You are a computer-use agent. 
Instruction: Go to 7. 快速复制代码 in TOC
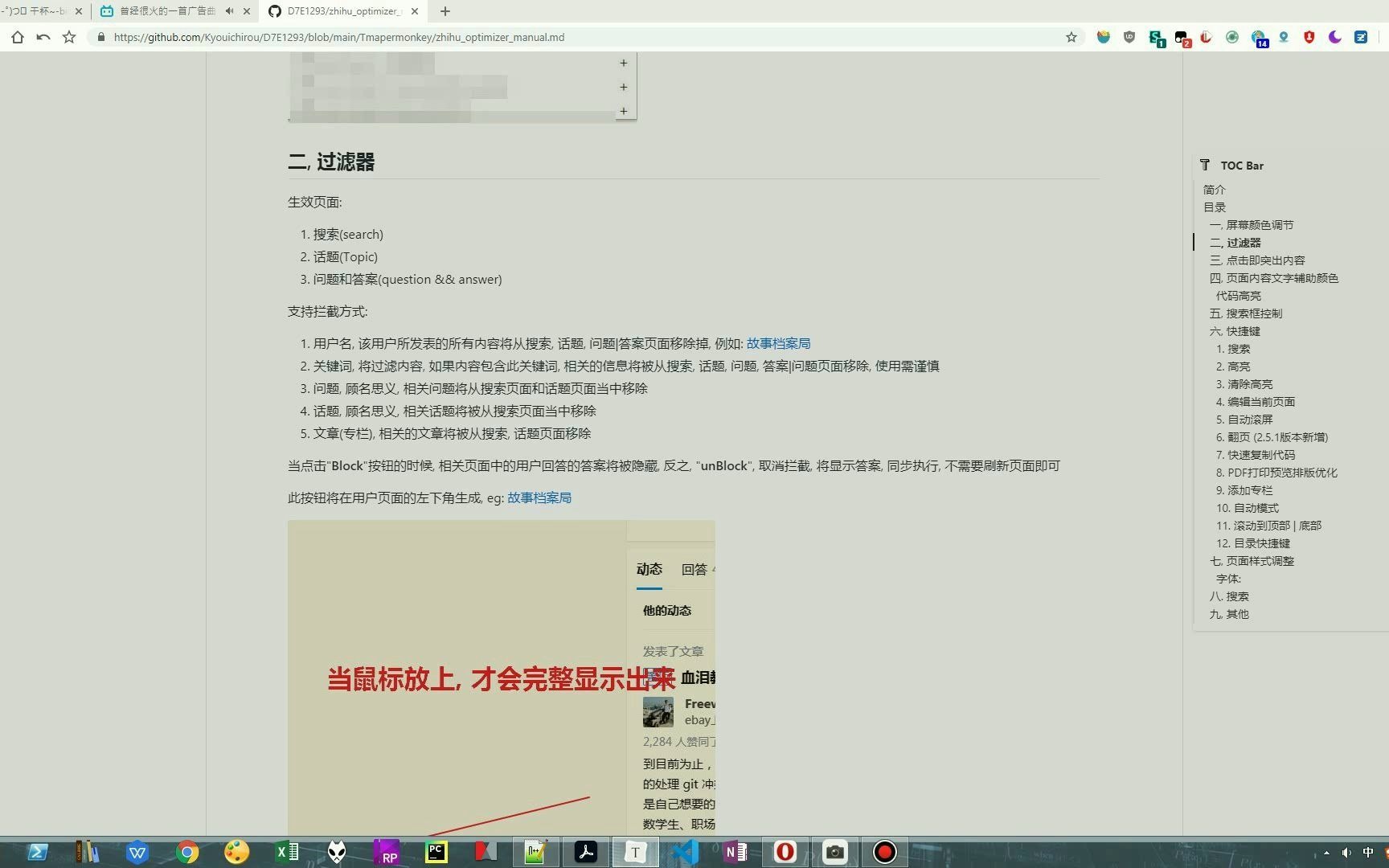[x=1256, y=455]
